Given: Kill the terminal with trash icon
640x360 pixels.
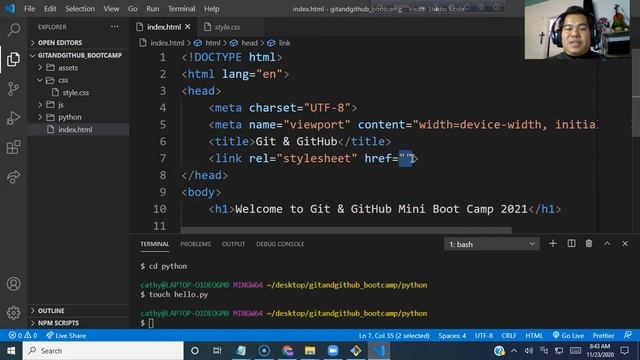Looking at the screenshot, I should point(589,244).
